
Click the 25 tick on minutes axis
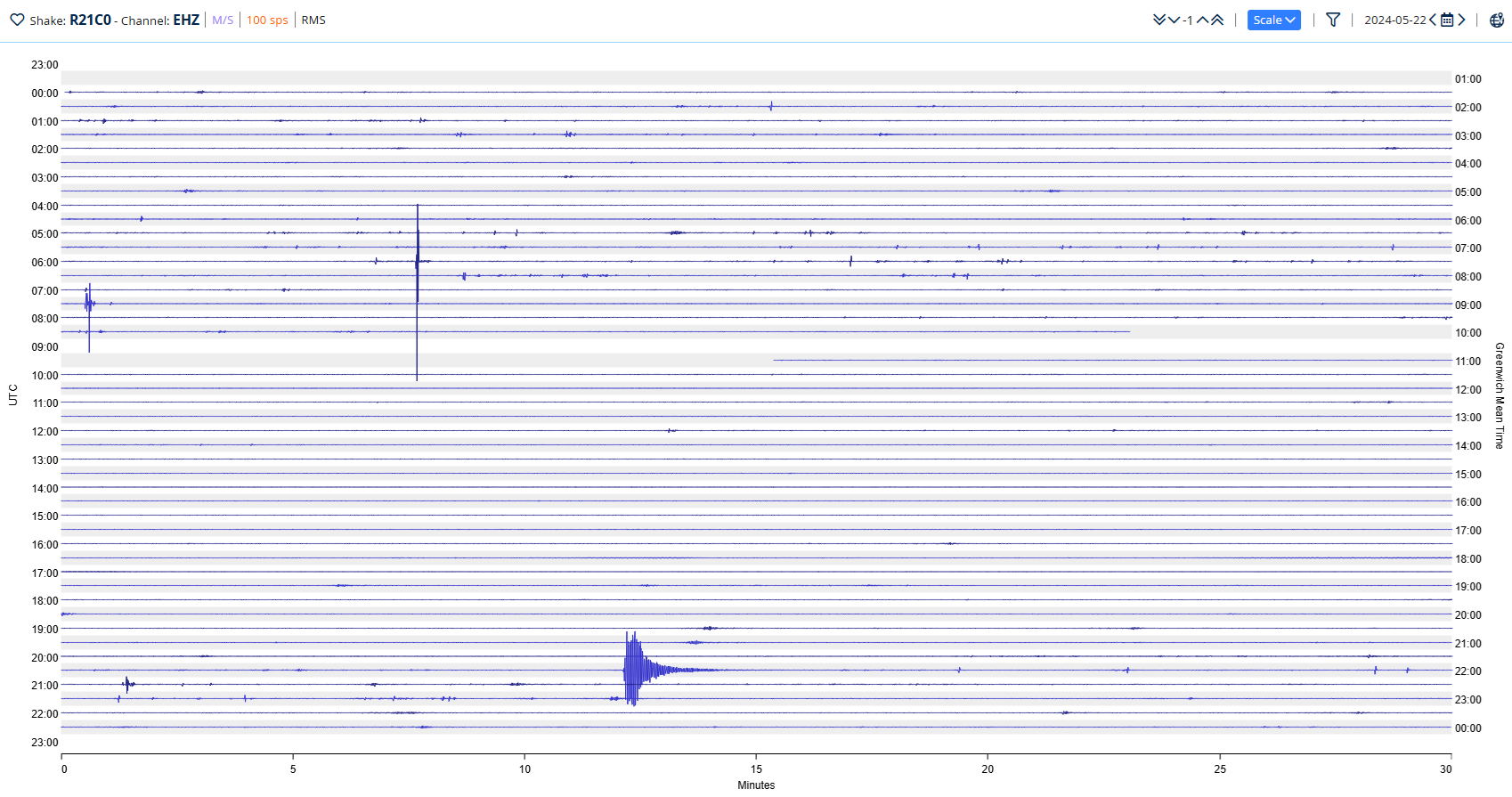[1220, 769]
